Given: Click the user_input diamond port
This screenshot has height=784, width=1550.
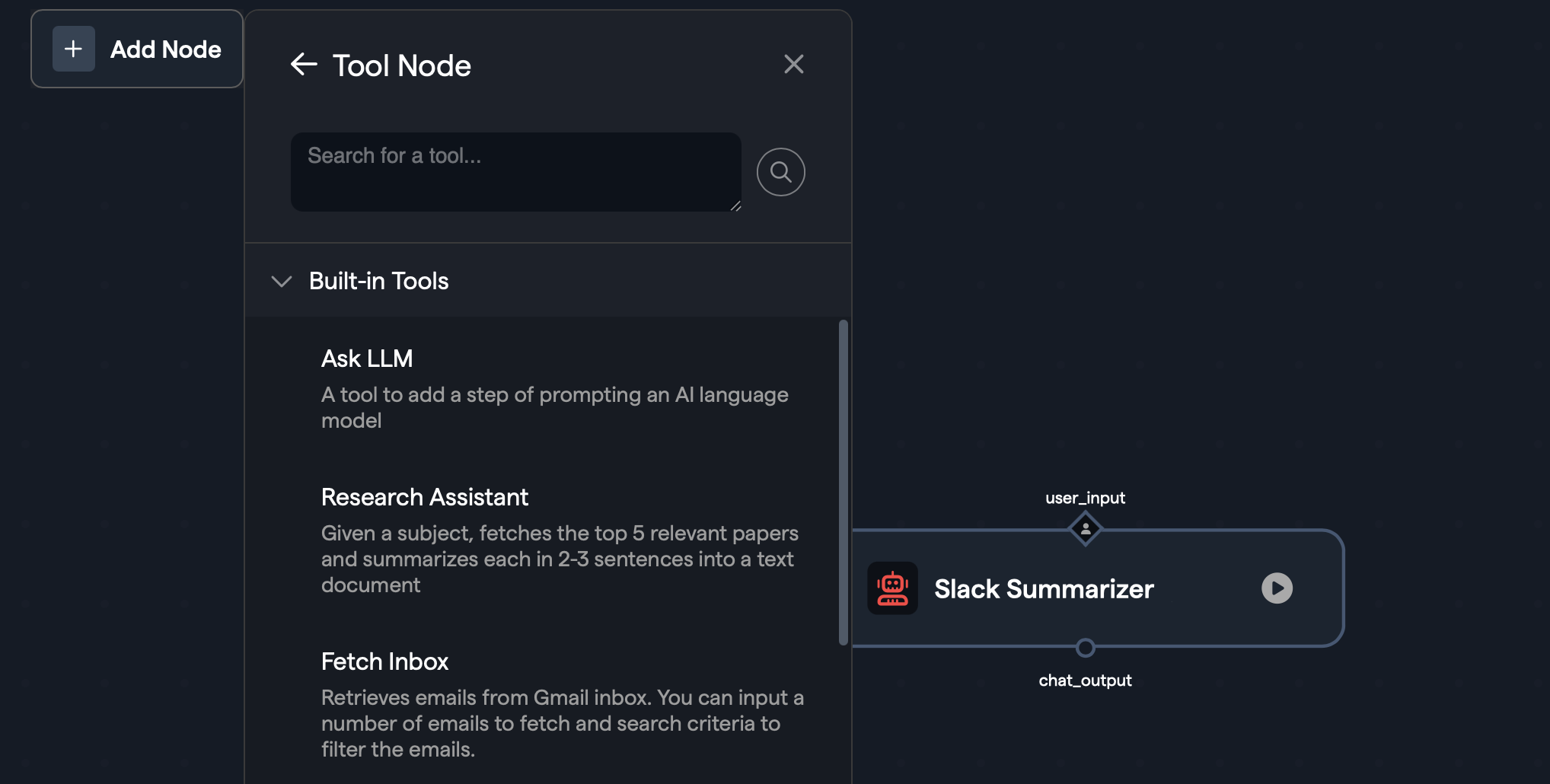Looking at the screenshot, I should (1085, 529).
